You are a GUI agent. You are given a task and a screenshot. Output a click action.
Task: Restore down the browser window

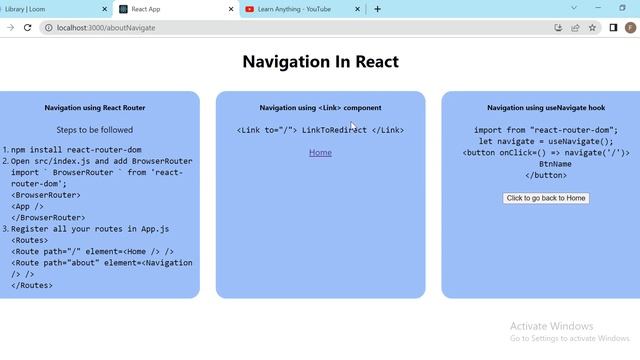622,8
